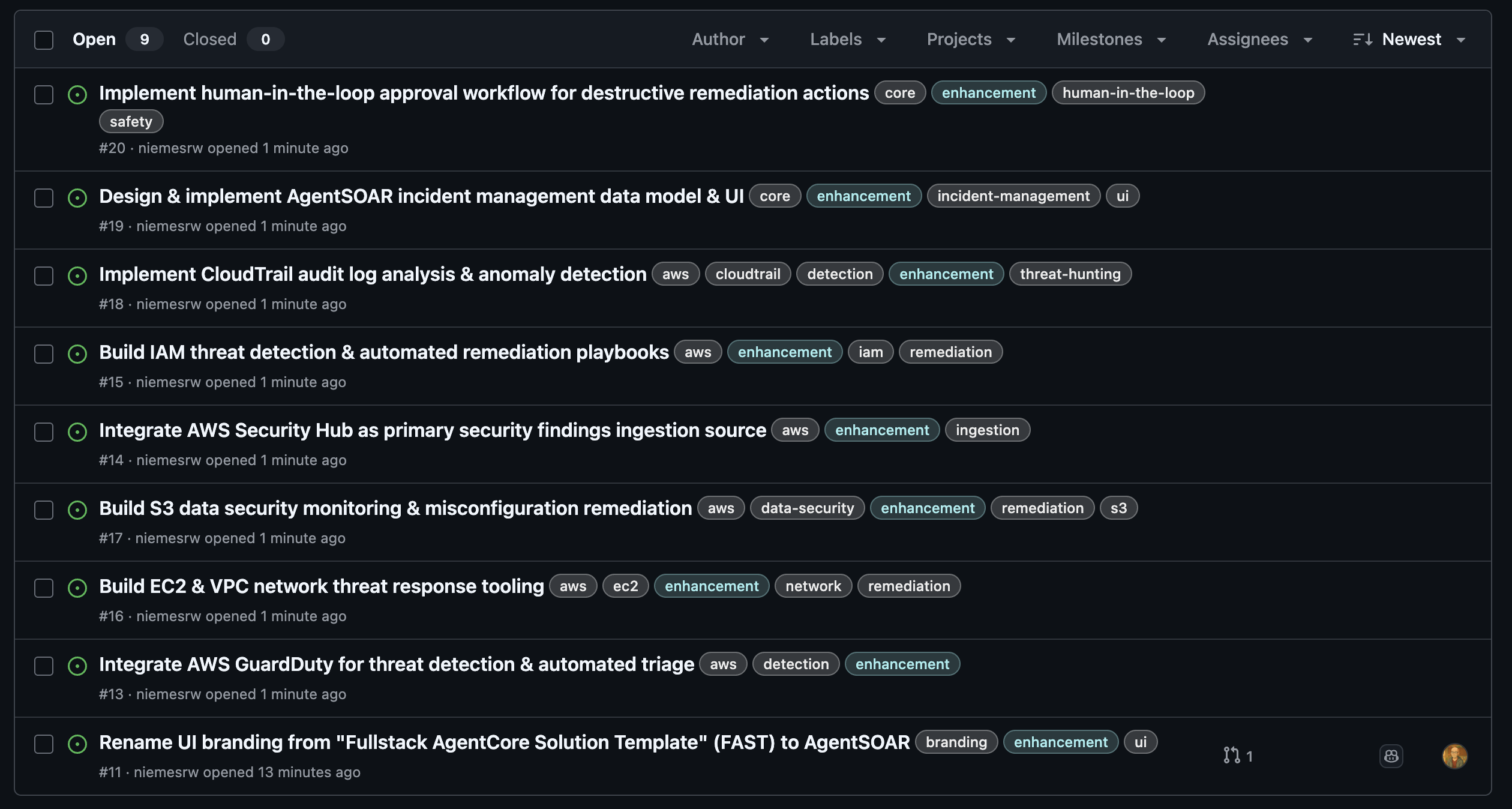Image resolution: width=1512 pixels, height=809 pixels.
Task: Select the Open issues tab
Action: tap(94, 39)
